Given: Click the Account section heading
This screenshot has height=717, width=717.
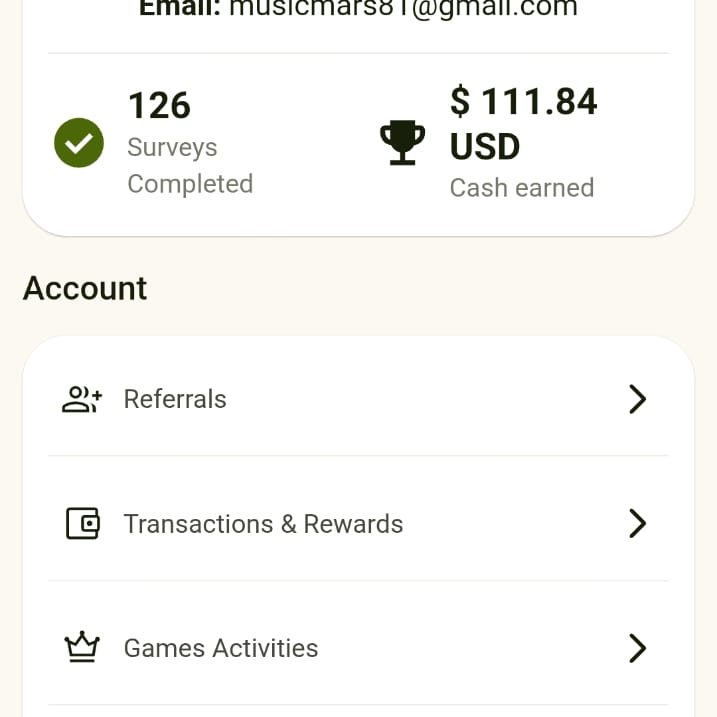Looking at the screenshot, I should tap(85, 288).
